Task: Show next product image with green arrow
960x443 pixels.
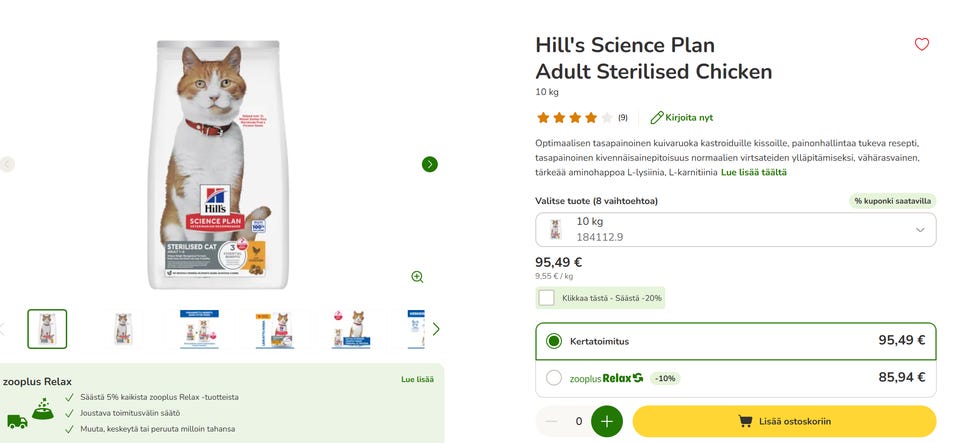Action: click(x=430, y=164)
